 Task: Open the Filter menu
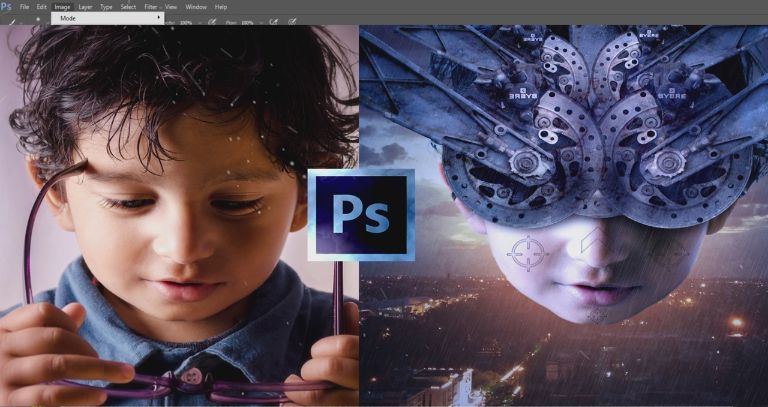click(151, 7)
